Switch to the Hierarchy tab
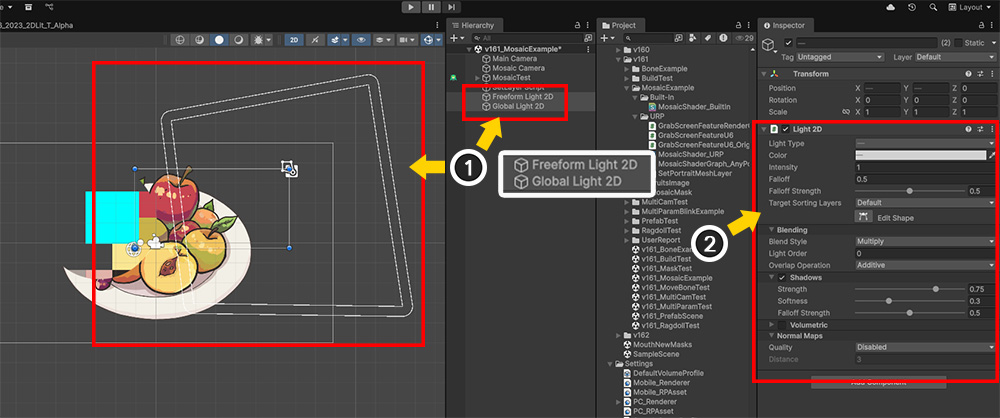 [x=478, y=24]
